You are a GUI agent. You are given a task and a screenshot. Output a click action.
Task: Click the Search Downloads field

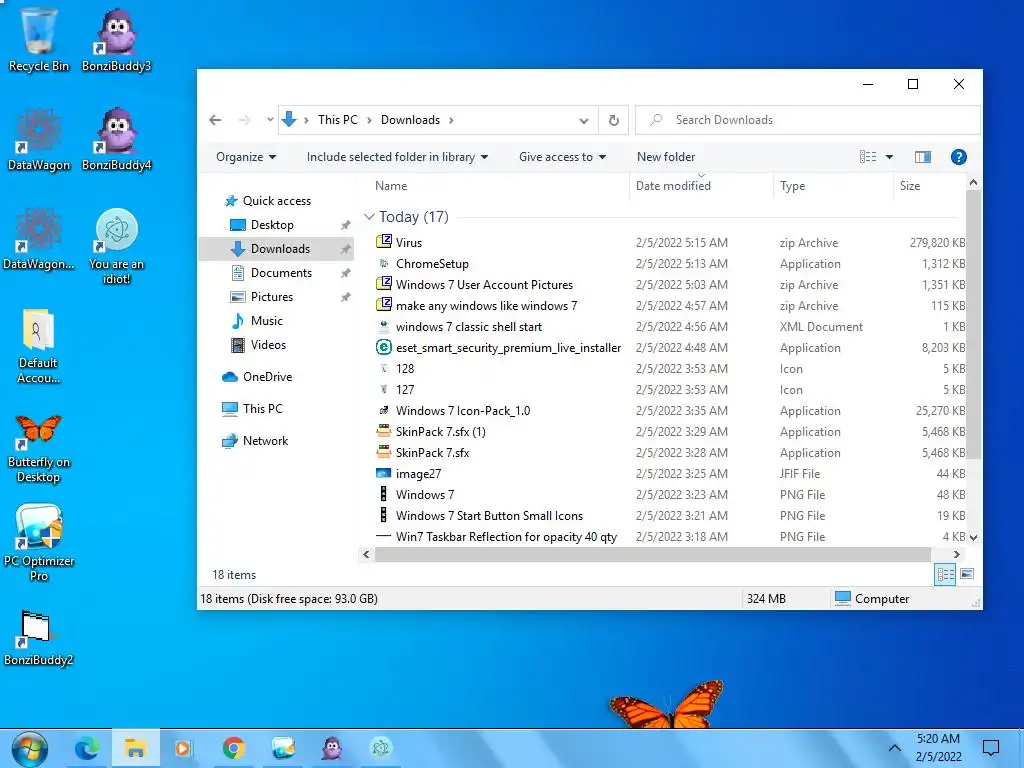click(x=808, y=120)
